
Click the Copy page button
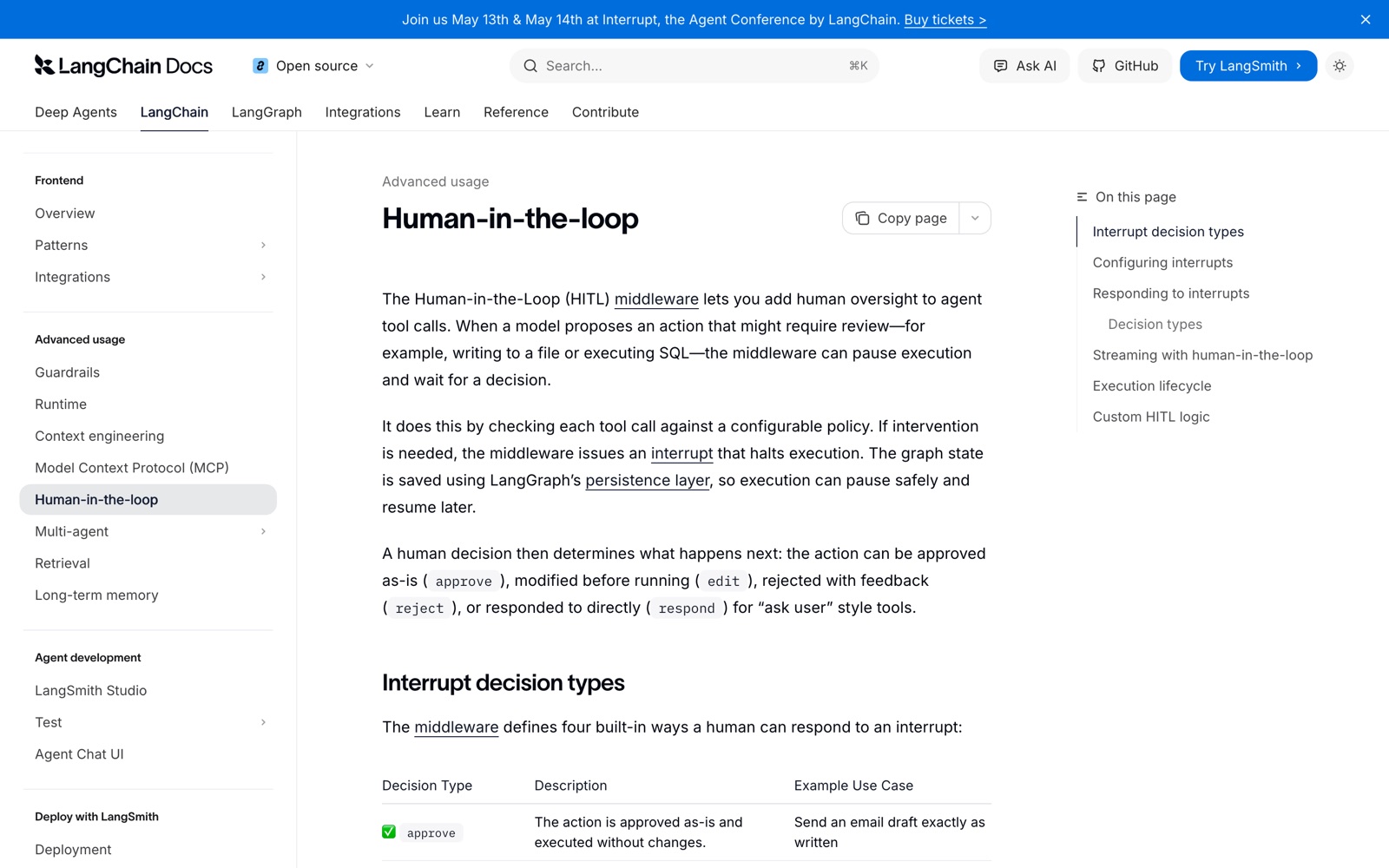[901, 218]
